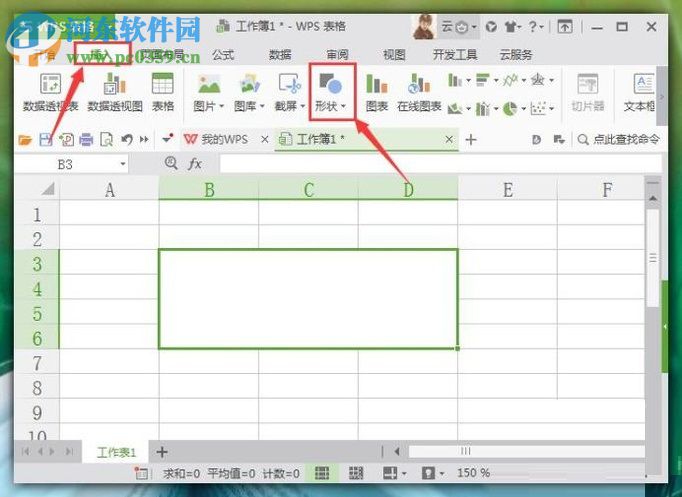Expand the radar chart type dropdown arrow
Screen dimensions: 682x497
pyautogui.click(x=552, y=80)
